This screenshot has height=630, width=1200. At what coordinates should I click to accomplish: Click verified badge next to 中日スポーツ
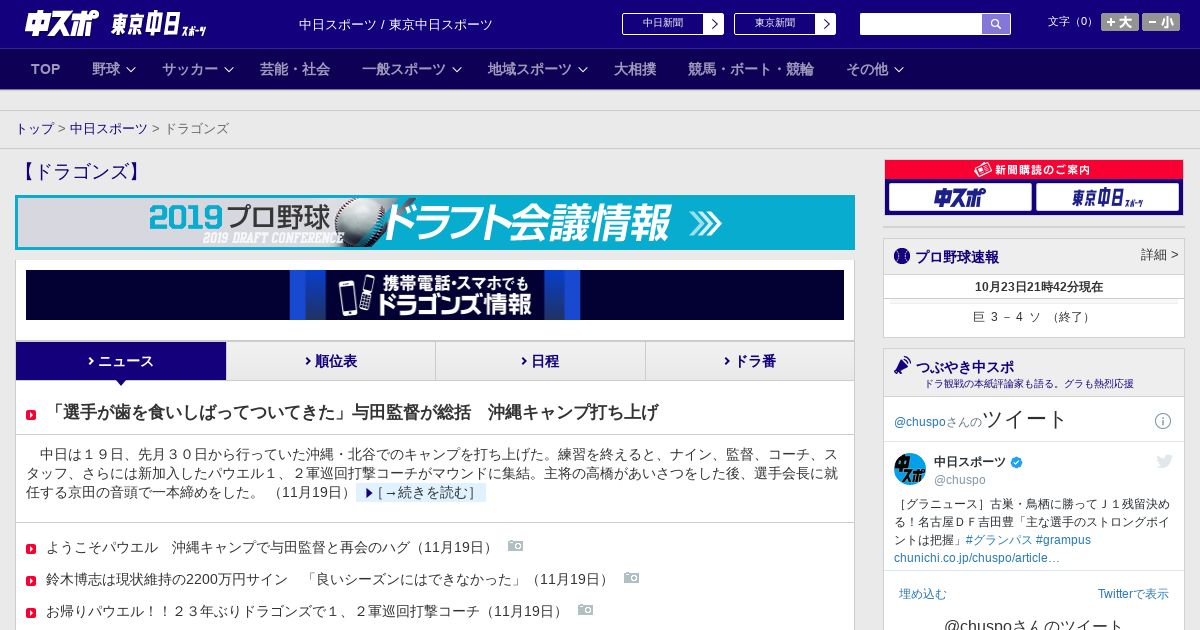(1017, 462)
